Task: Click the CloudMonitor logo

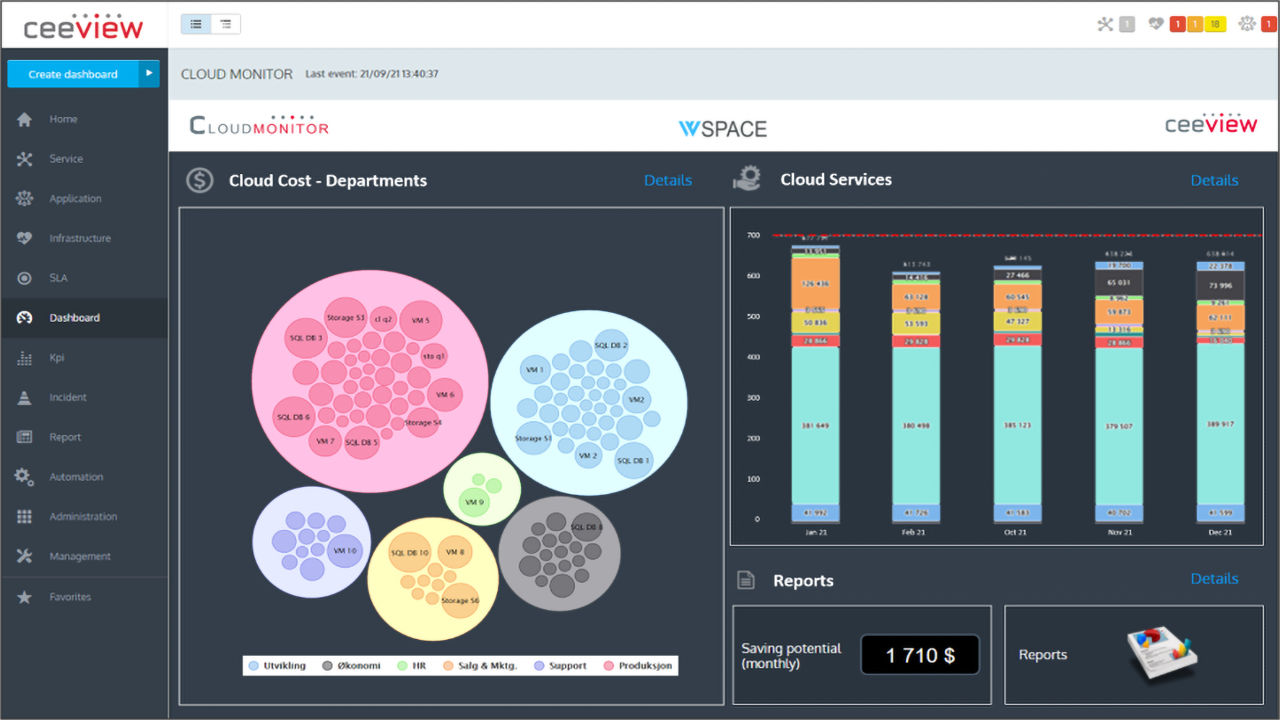Action: (x=259, y=126)
